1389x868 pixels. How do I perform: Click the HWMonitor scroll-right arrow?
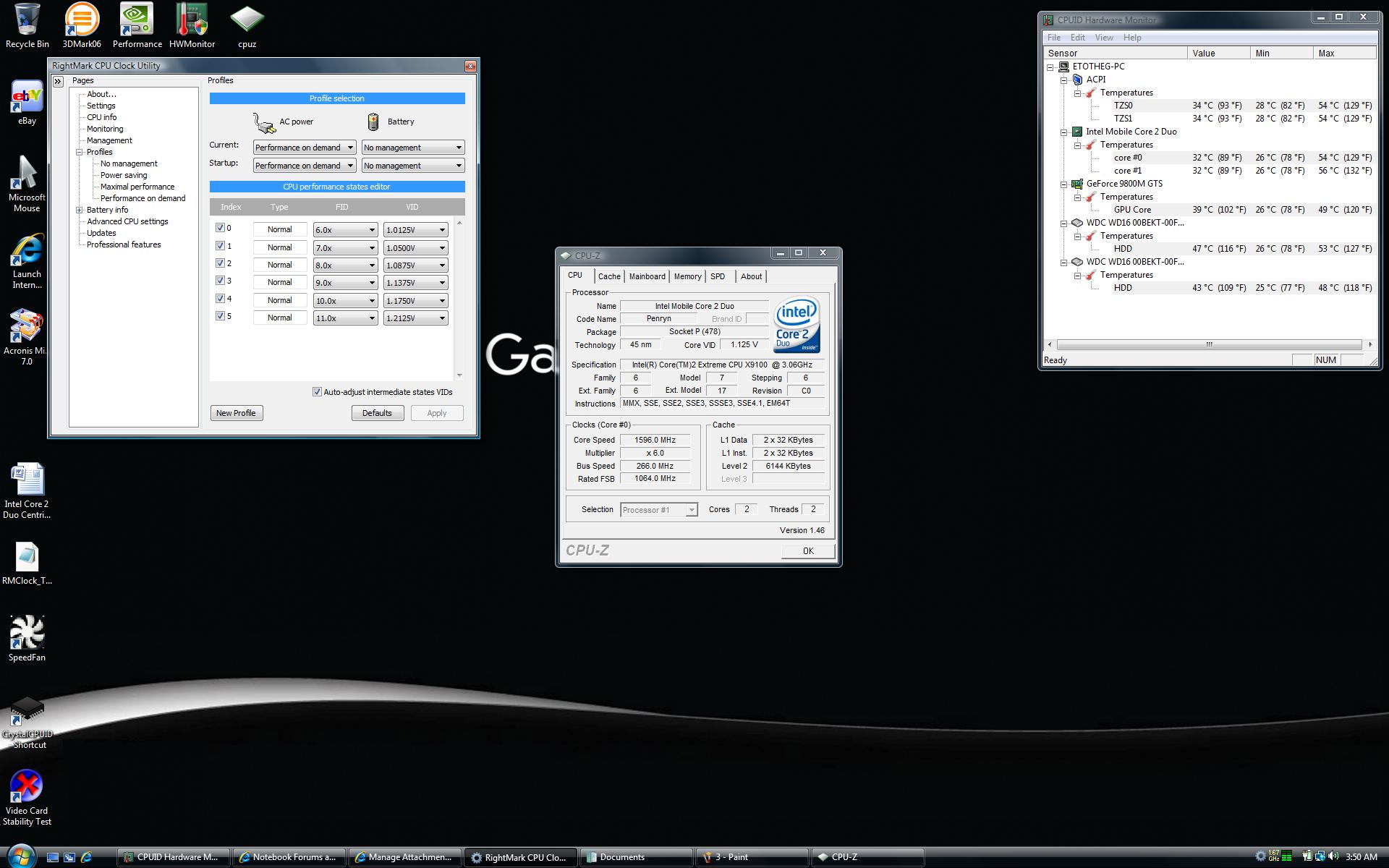(x=1369, y=345)
